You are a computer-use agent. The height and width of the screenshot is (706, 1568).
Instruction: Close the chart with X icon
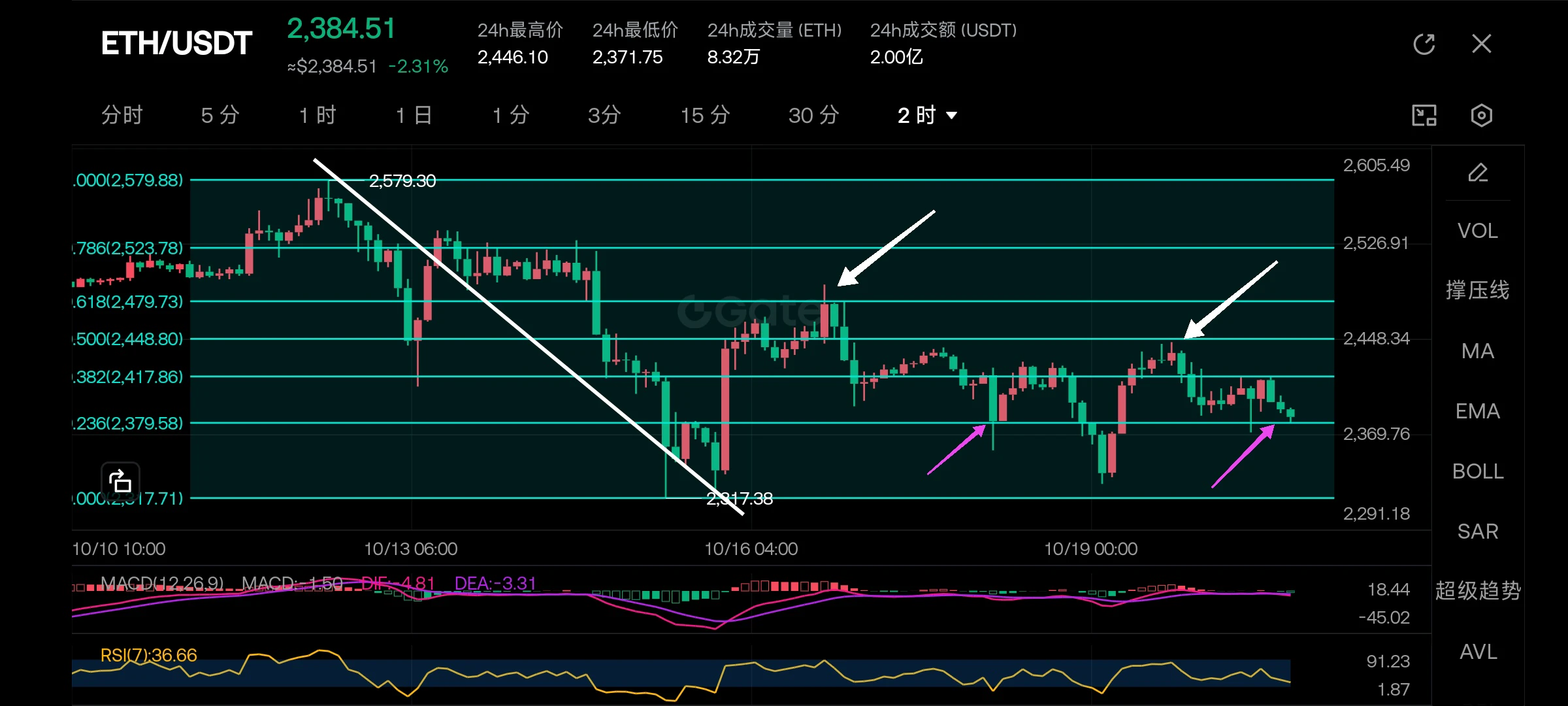(1482, 44)
